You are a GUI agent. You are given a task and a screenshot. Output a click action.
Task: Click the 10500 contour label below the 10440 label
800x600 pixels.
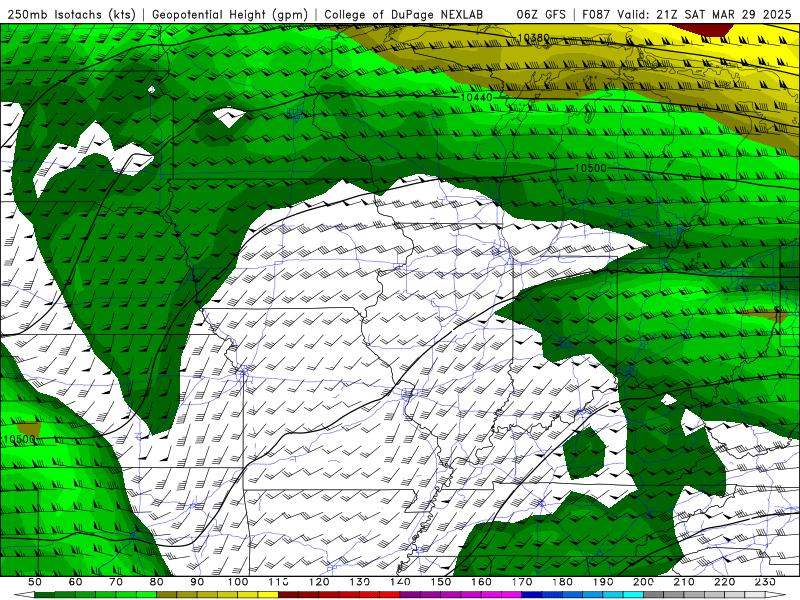[x=590, y=168]
